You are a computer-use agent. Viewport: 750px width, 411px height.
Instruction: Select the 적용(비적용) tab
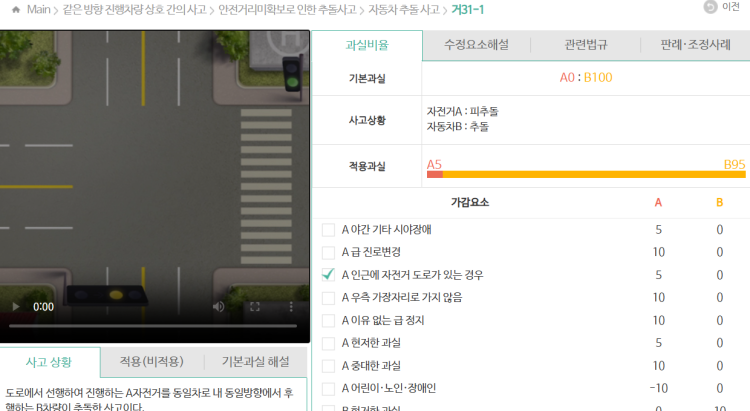pos(152,361)
